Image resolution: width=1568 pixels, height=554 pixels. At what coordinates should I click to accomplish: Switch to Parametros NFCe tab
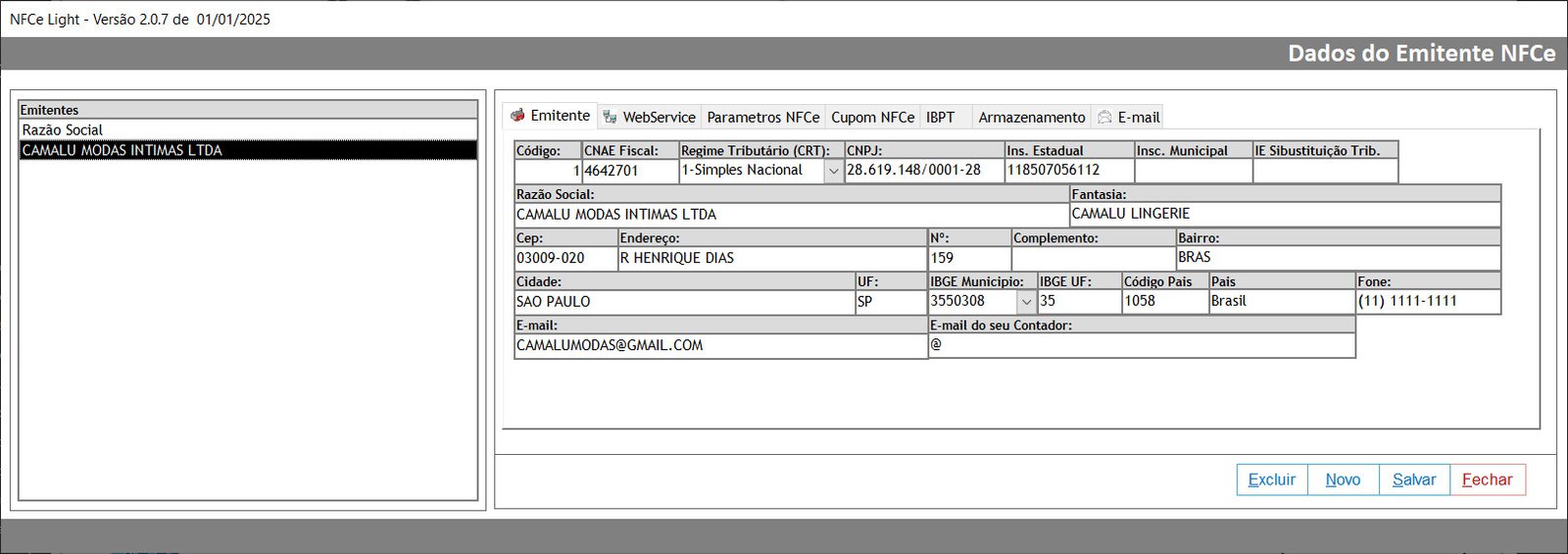(762, 118)
